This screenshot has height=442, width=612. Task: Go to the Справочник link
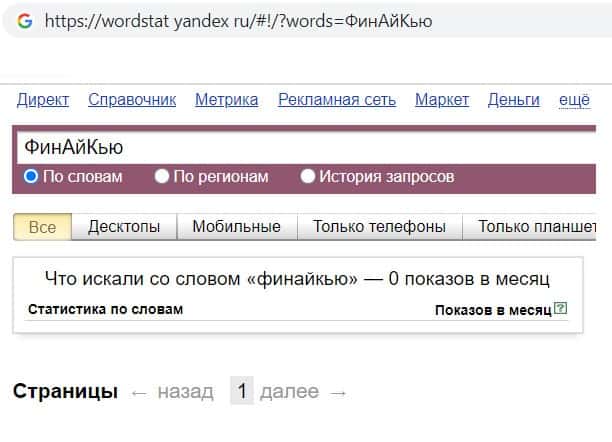(x=132, y=99)
